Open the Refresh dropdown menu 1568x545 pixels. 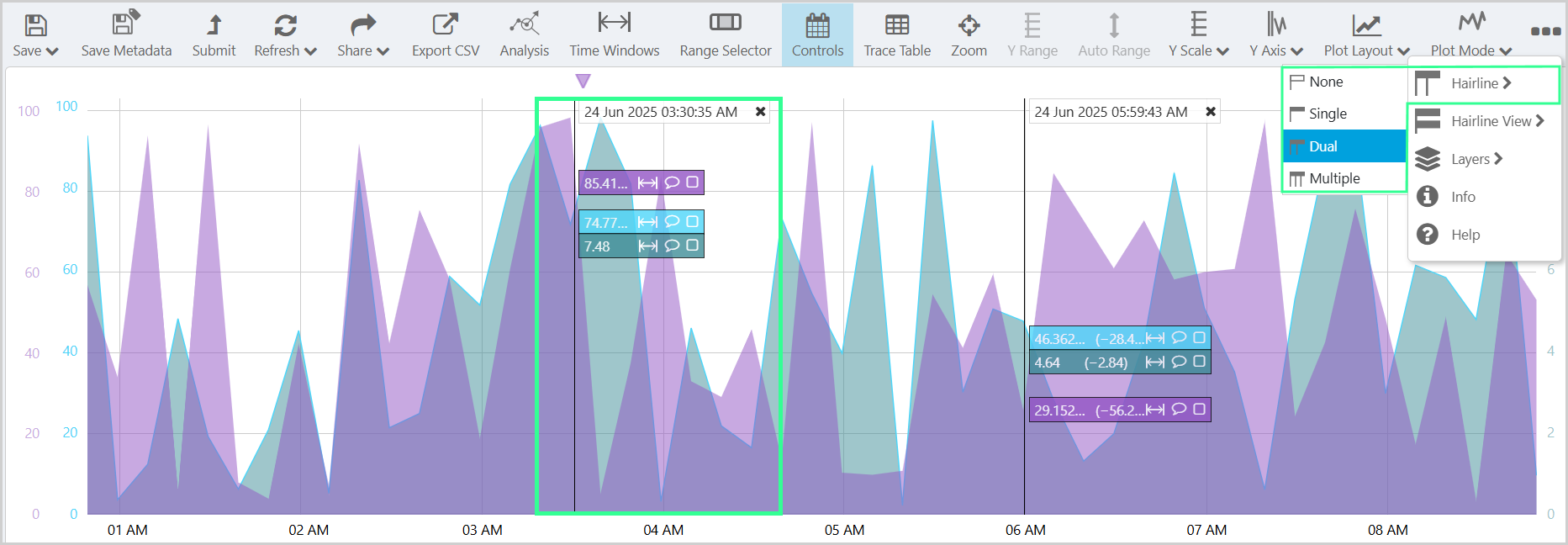285,34
